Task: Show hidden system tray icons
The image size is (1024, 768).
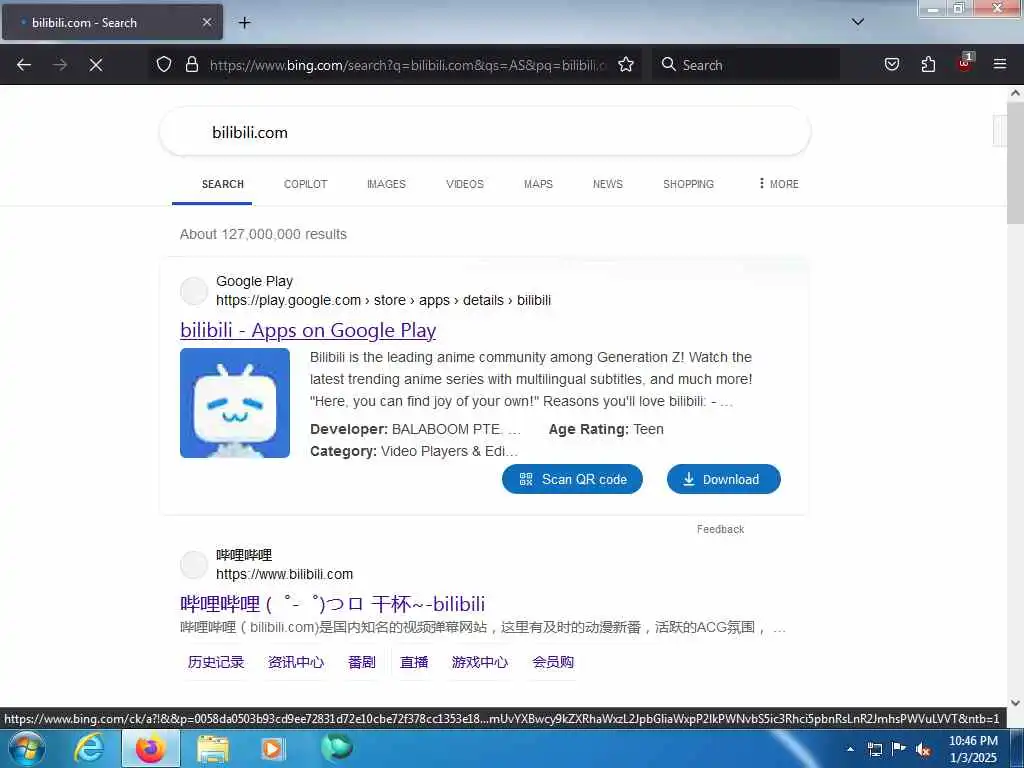Action: click(850, 749)
